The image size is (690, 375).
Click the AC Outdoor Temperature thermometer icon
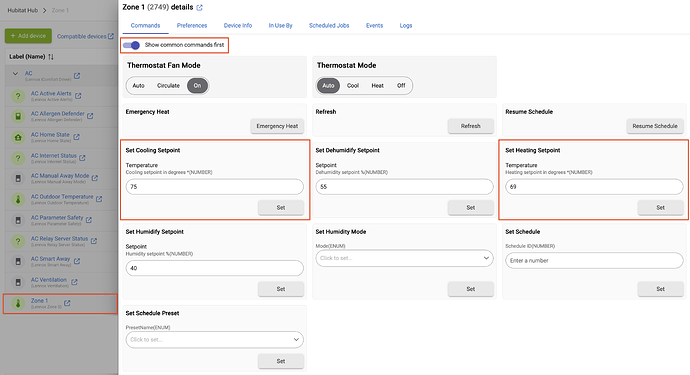(18, 199)
